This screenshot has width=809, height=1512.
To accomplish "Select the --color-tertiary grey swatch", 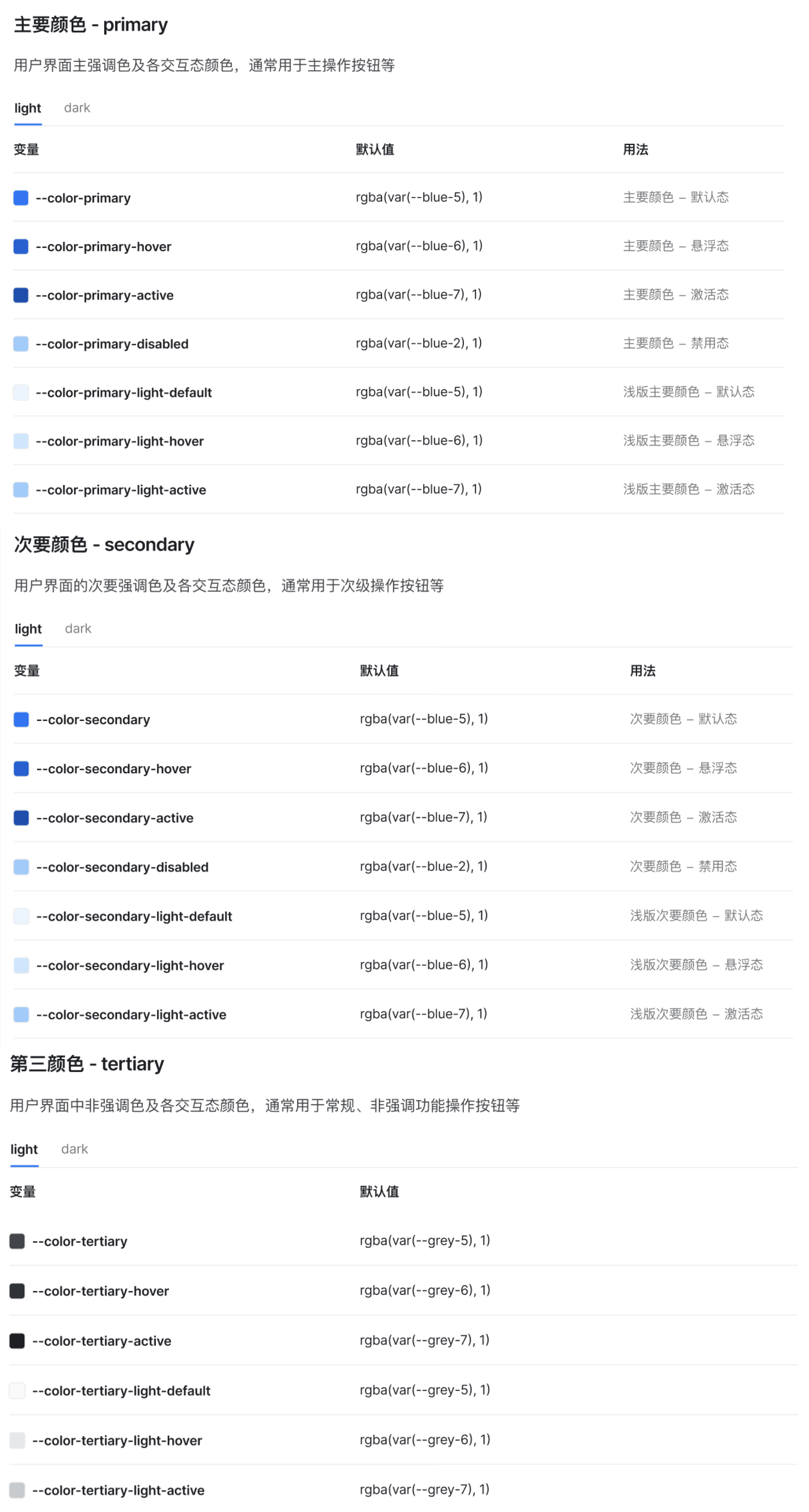I will pyautogui.click(x=18, y=1241).
